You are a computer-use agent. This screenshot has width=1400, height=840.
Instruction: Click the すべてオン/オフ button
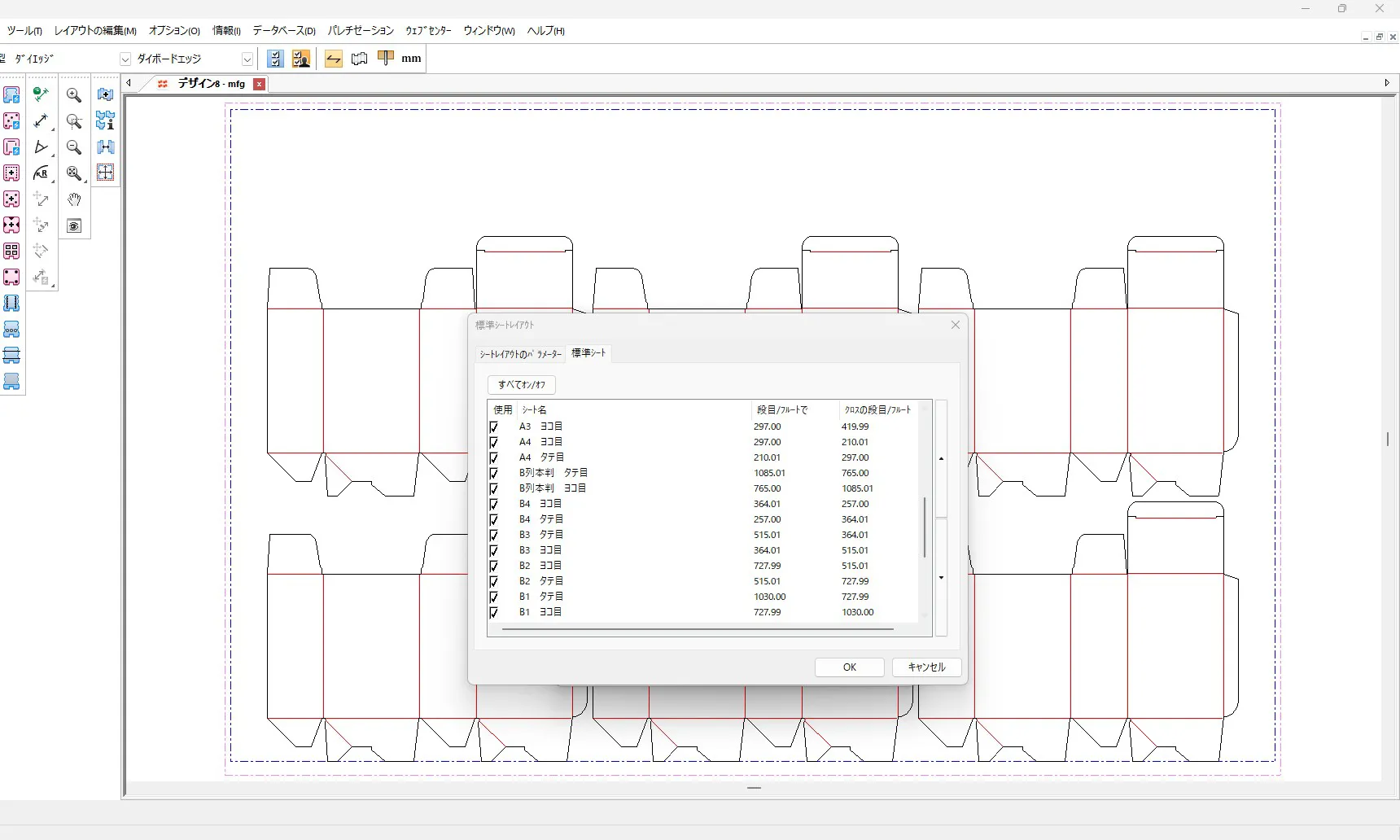(522, 385)
